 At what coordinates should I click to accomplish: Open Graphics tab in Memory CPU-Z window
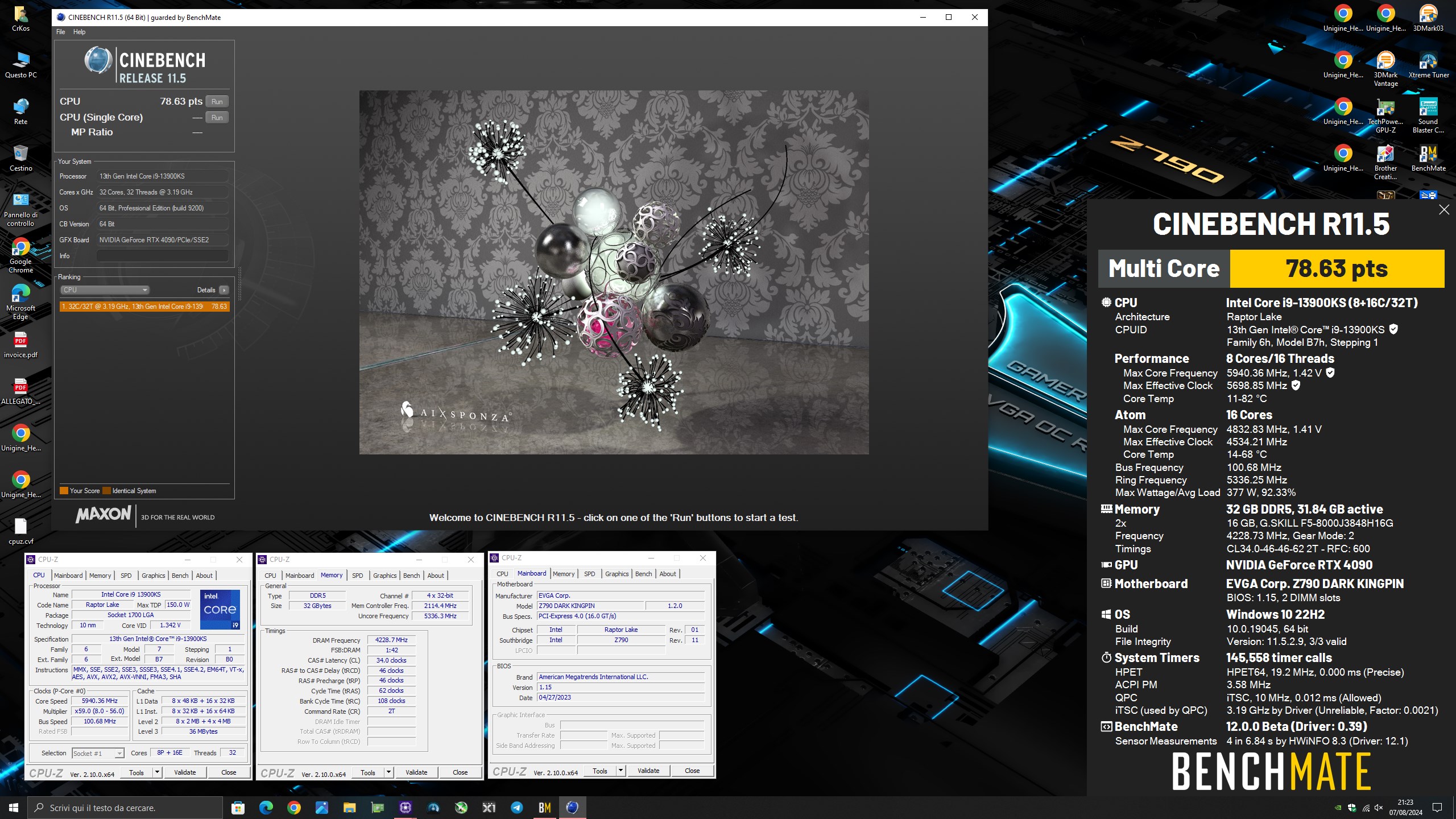[385, 576]
